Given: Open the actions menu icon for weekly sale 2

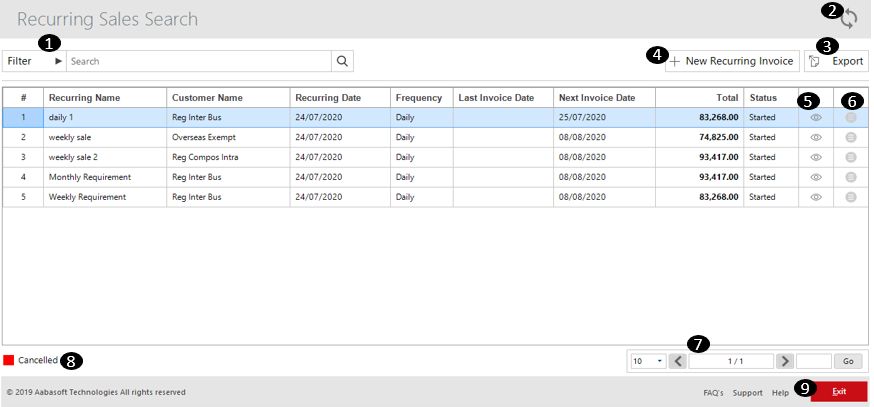Looking at the screenshot, I should [851, 157].
